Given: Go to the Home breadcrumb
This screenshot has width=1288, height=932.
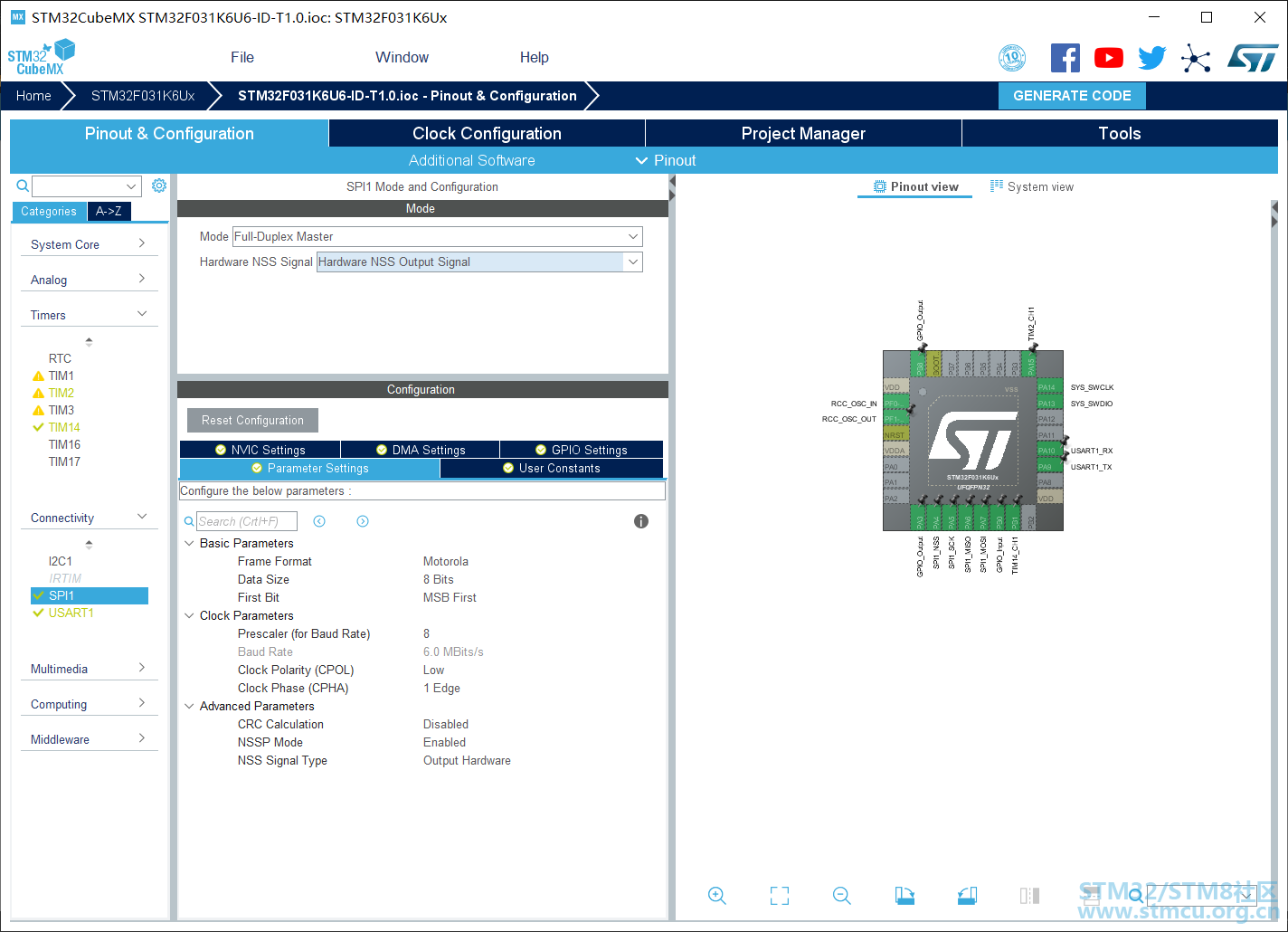Looking at the screenshot, I should click(33, 96).
